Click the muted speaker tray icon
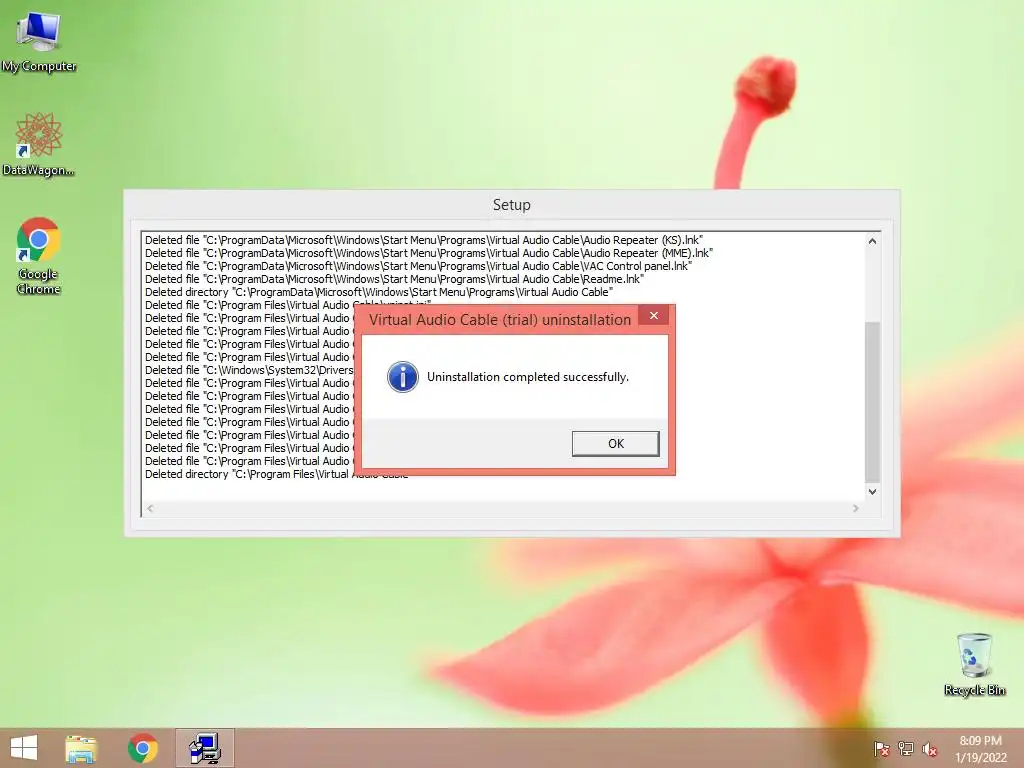This screenshot has width=1024, height=768. [929, 749]
